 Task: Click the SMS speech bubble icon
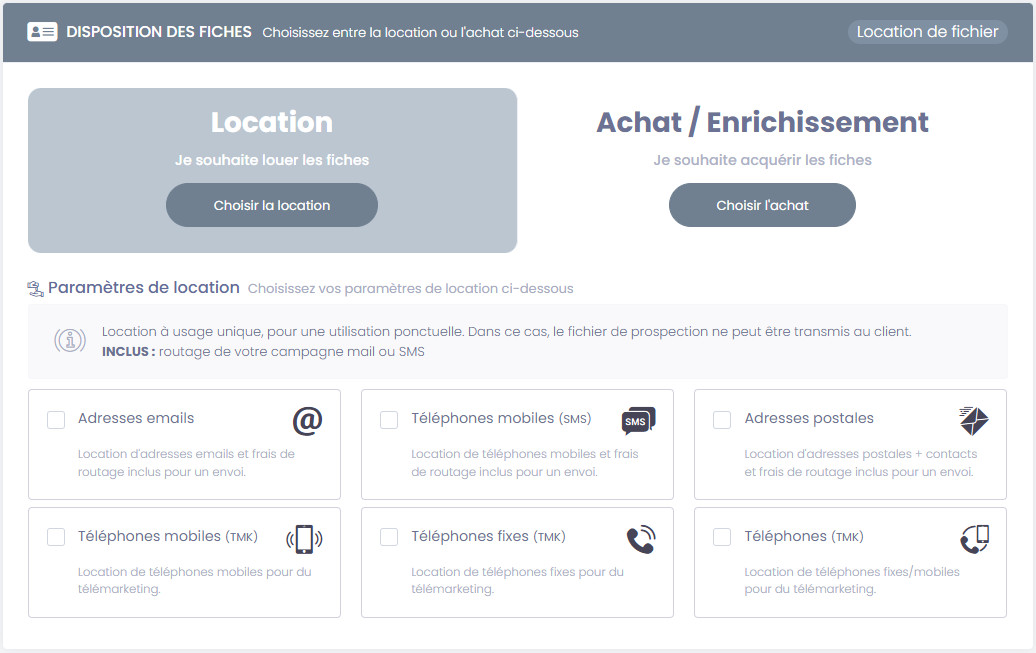(x=638, y=421)
